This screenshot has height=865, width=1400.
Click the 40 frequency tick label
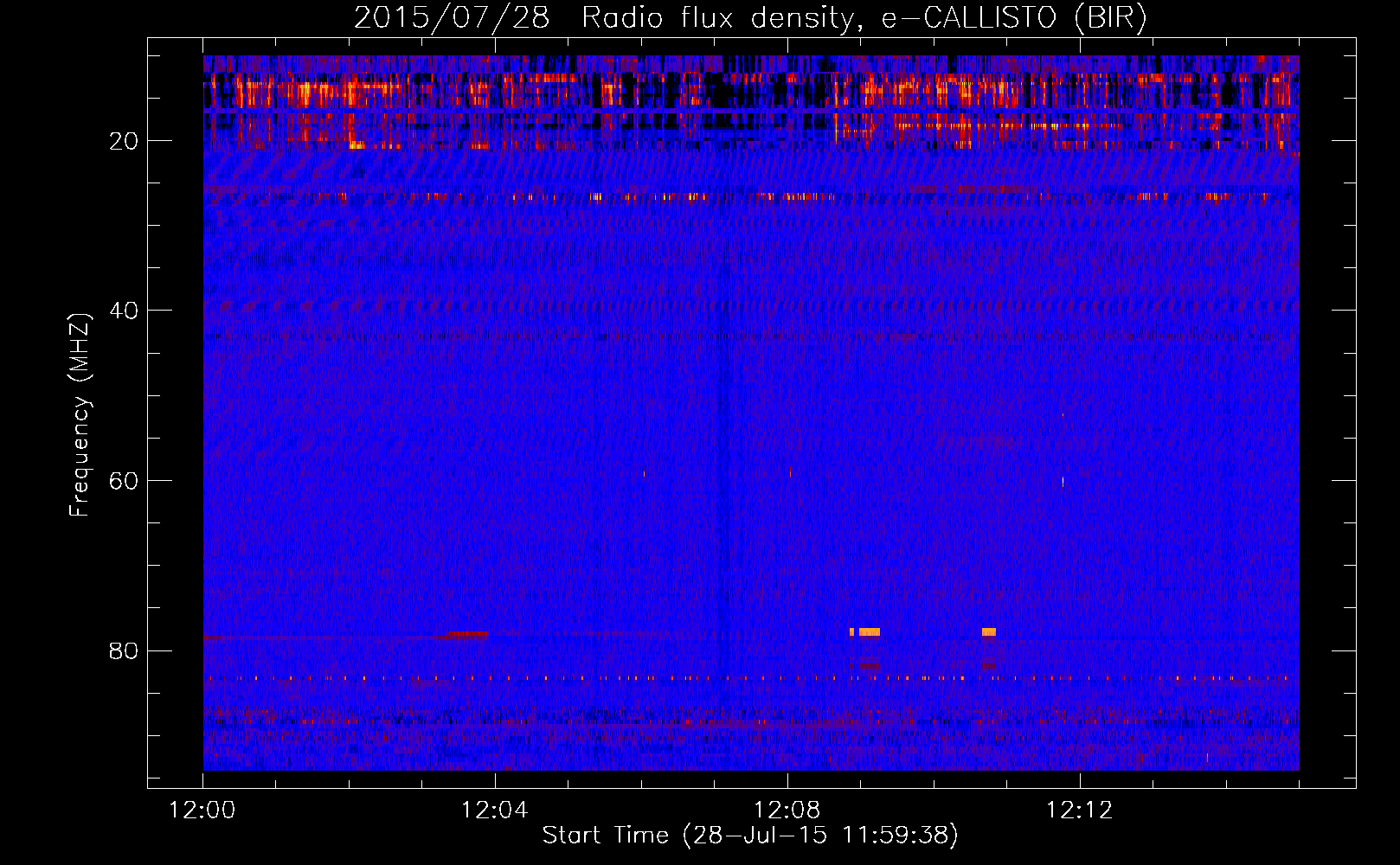125,311
